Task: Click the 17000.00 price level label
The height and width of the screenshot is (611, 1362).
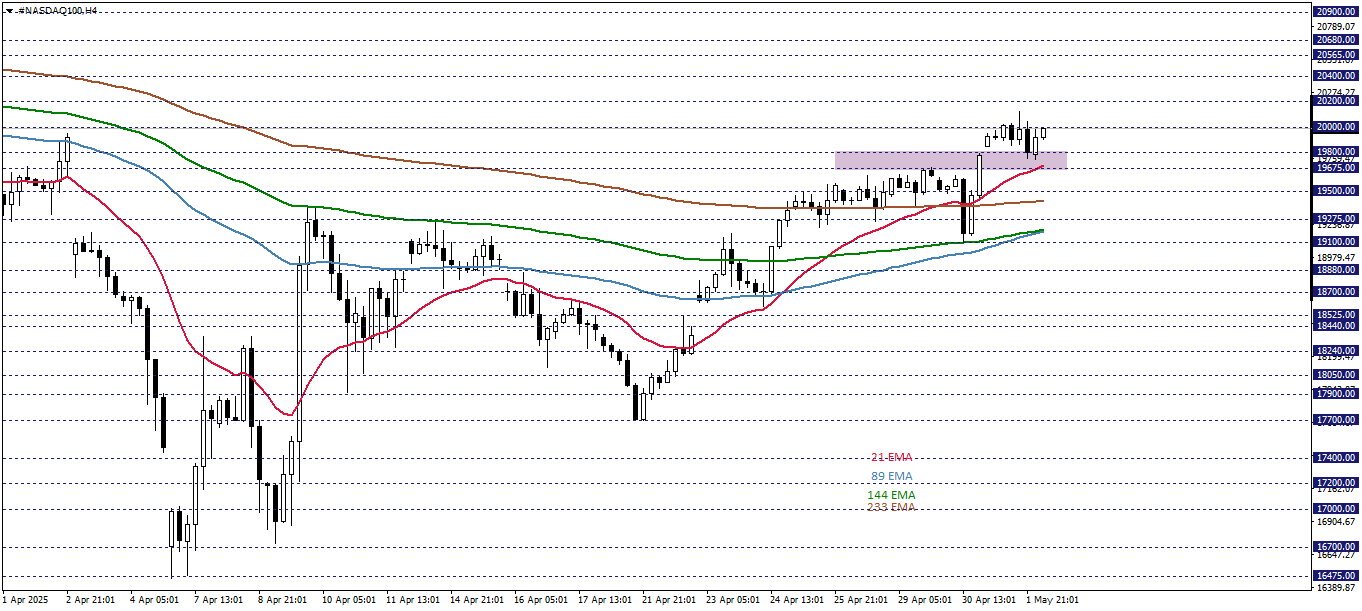Action: pyautogui.click(x=1335, y=509)
